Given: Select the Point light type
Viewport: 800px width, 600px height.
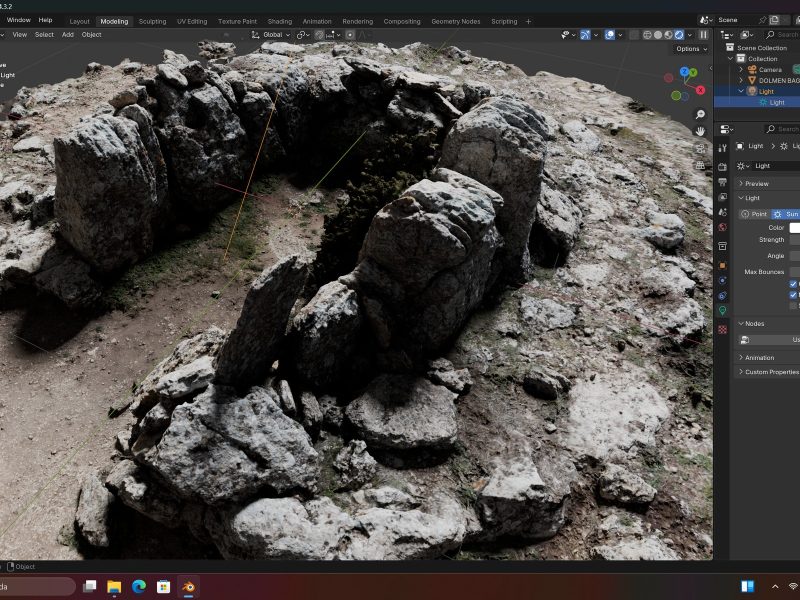Looking at the screenshot, I should 754,214.
